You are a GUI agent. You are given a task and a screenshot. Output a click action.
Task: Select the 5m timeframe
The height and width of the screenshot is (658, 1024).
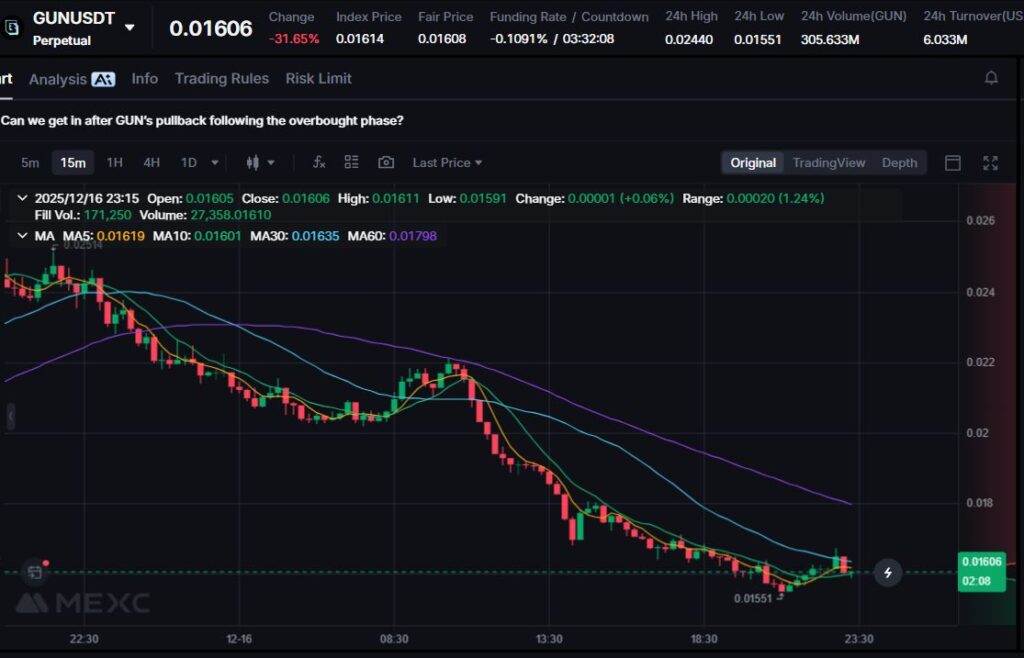[30, 162]
